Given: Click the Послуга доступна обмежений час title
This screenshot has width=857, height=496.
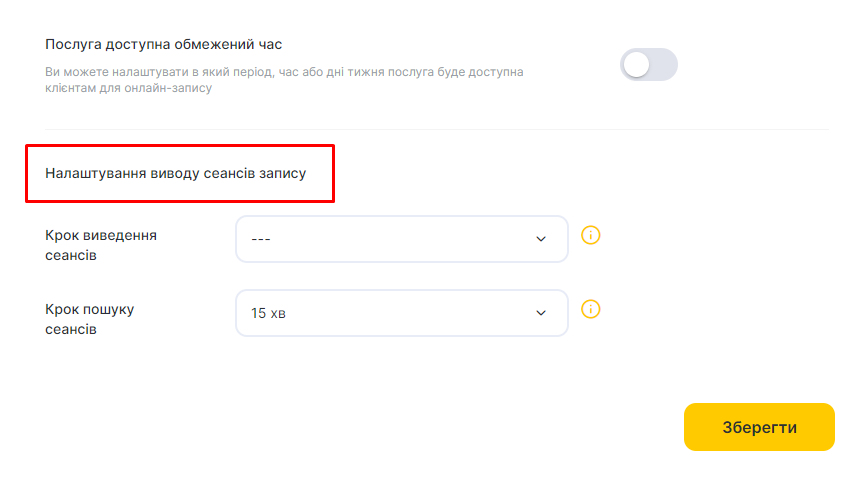Looking at the screenshot, I should 163,44.
